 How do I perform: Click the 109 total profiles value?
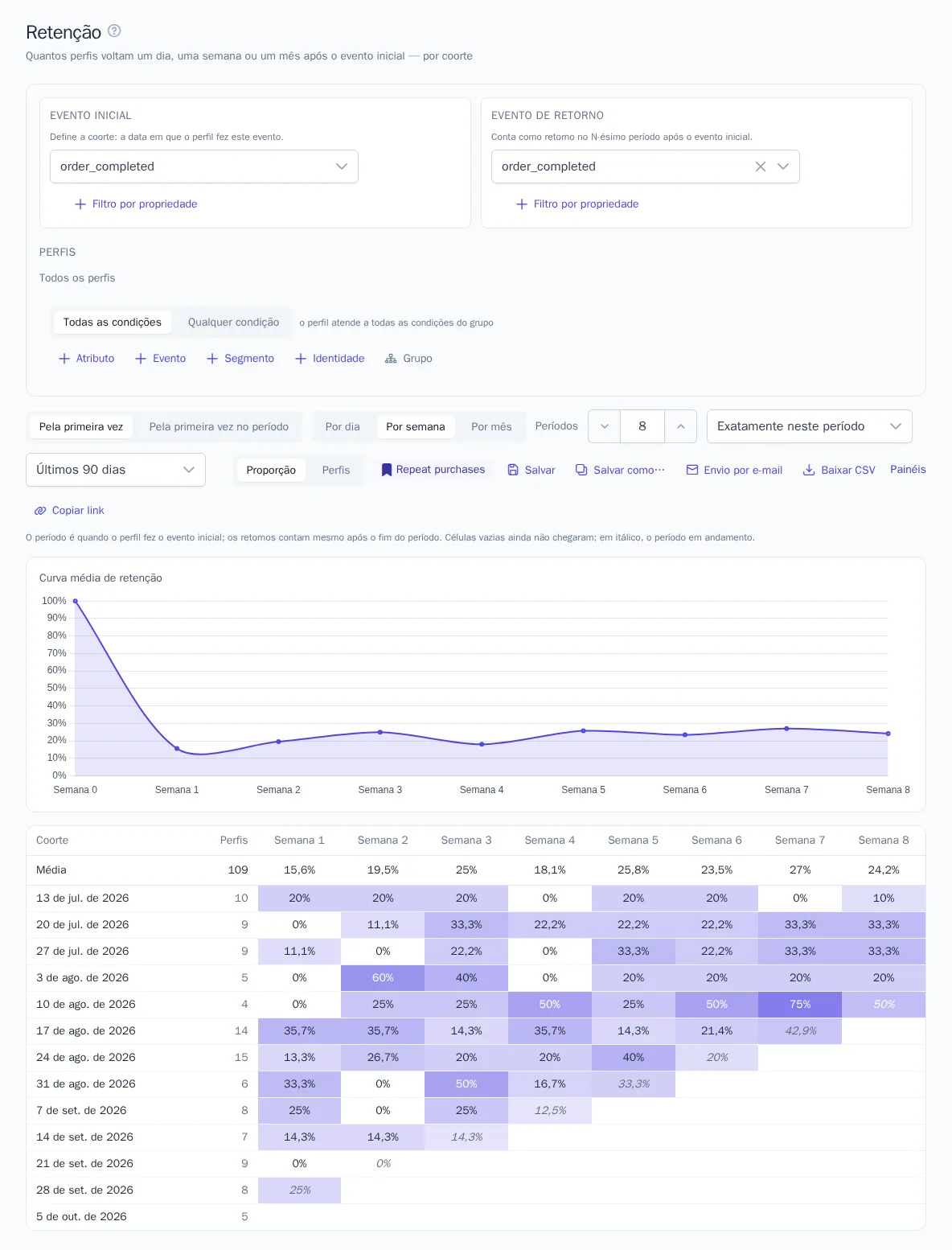pos(238,870)
